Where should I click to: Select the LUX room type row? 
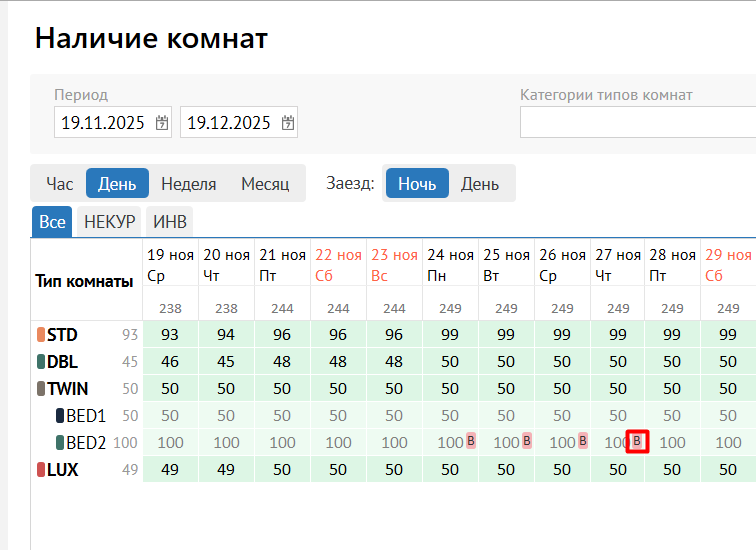pyautogui.click(x=87, y=470)
